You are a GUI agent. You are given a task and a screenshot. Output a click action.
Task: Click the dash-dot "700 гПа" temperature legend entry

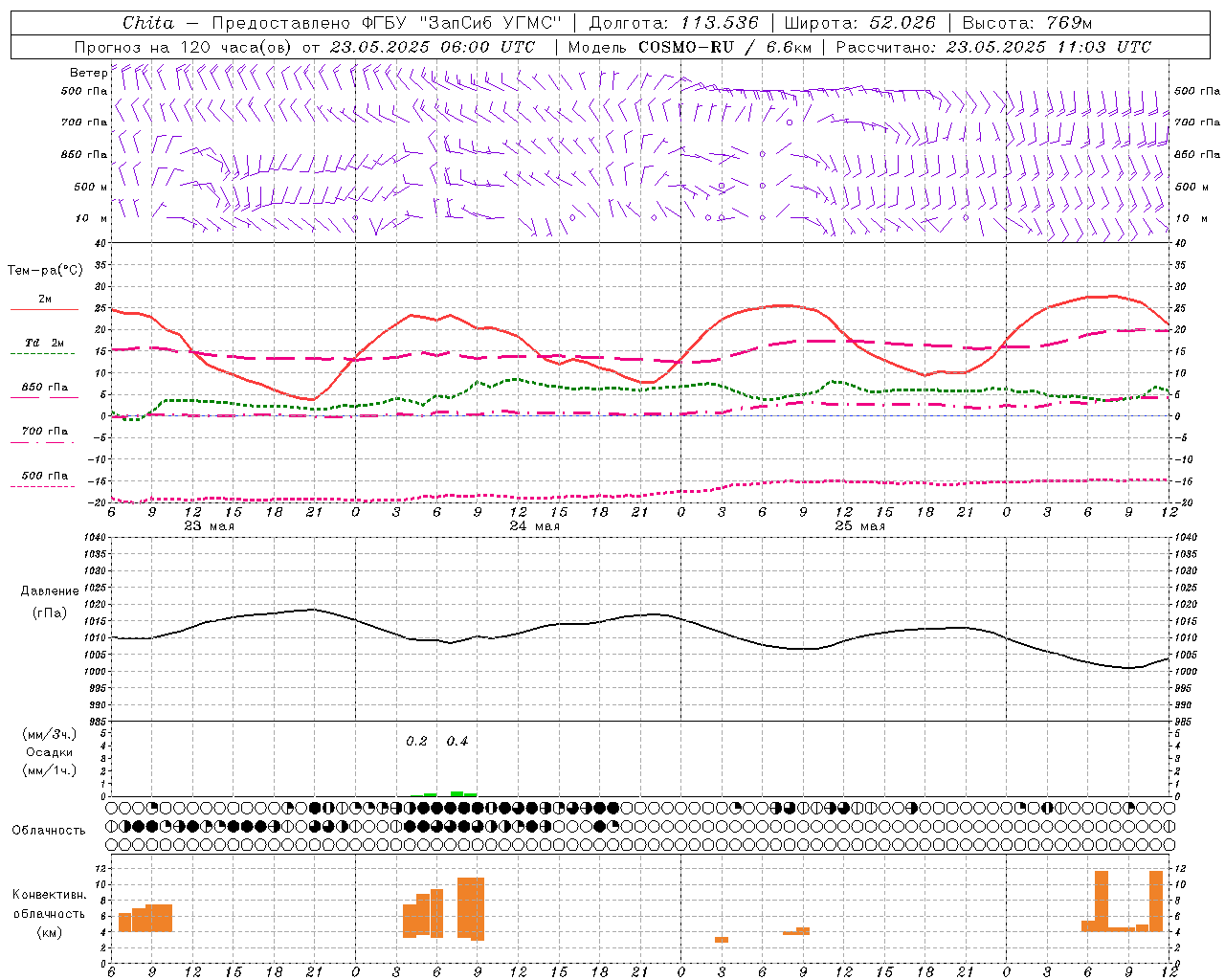coord(45,435)
